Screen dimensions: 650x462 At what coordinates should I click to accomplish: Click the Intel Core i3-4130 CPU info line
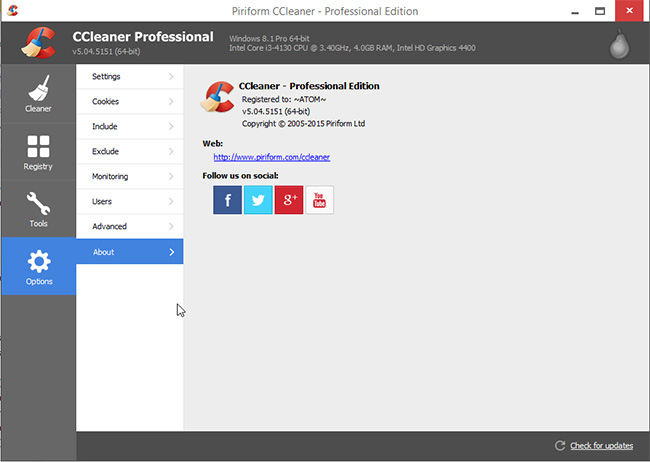point(352,48)
